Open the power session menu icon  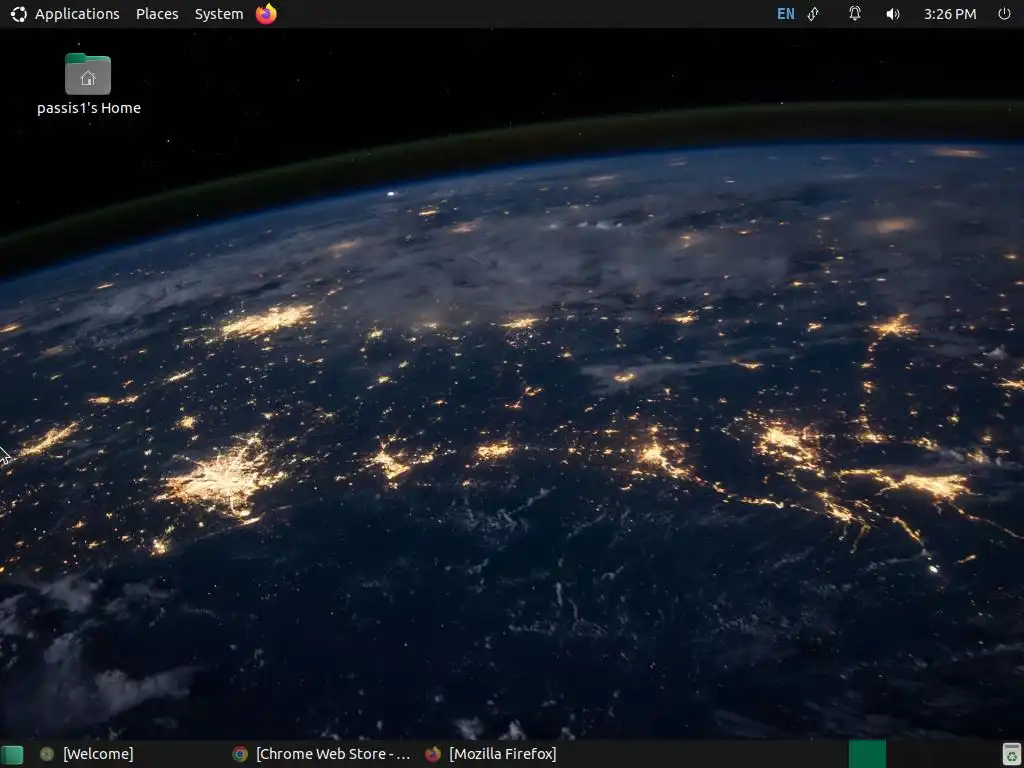pos(1004,14)
